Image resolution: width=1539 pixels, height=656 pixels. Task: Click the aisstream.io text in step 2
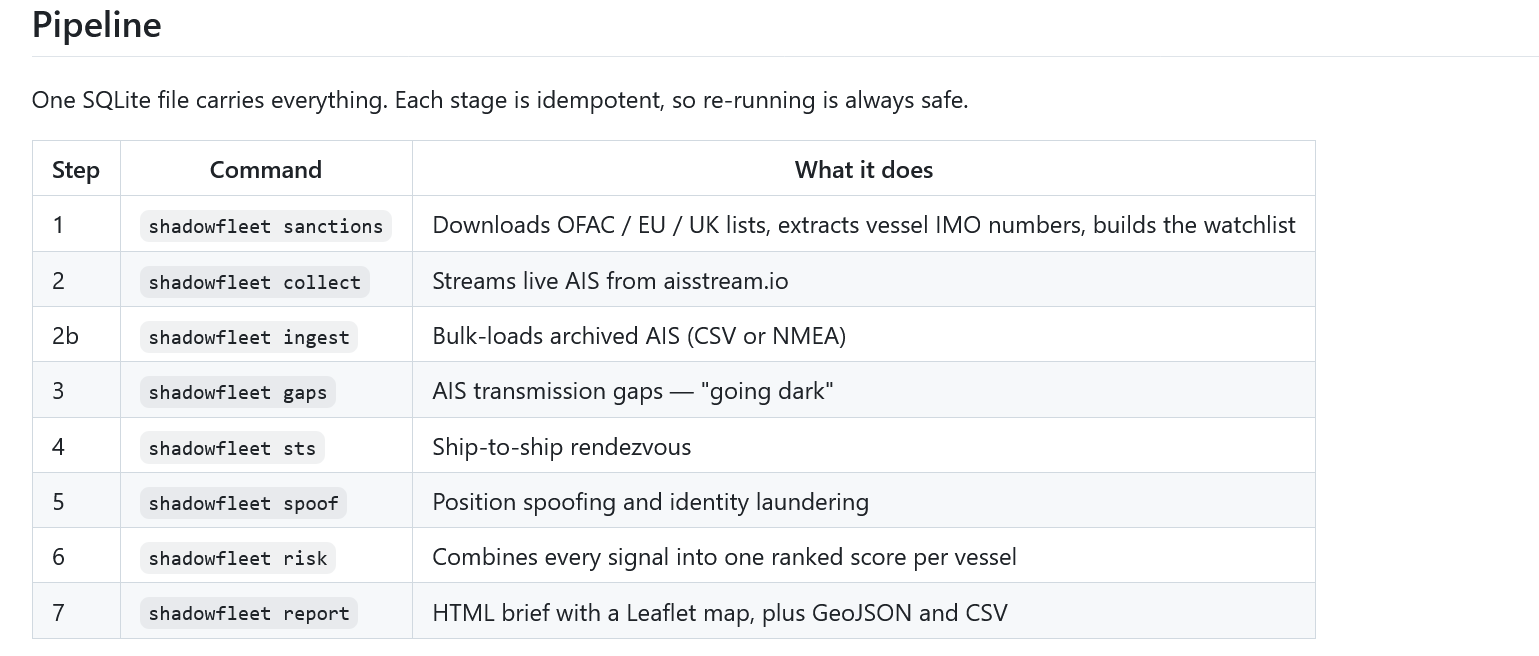726,281
